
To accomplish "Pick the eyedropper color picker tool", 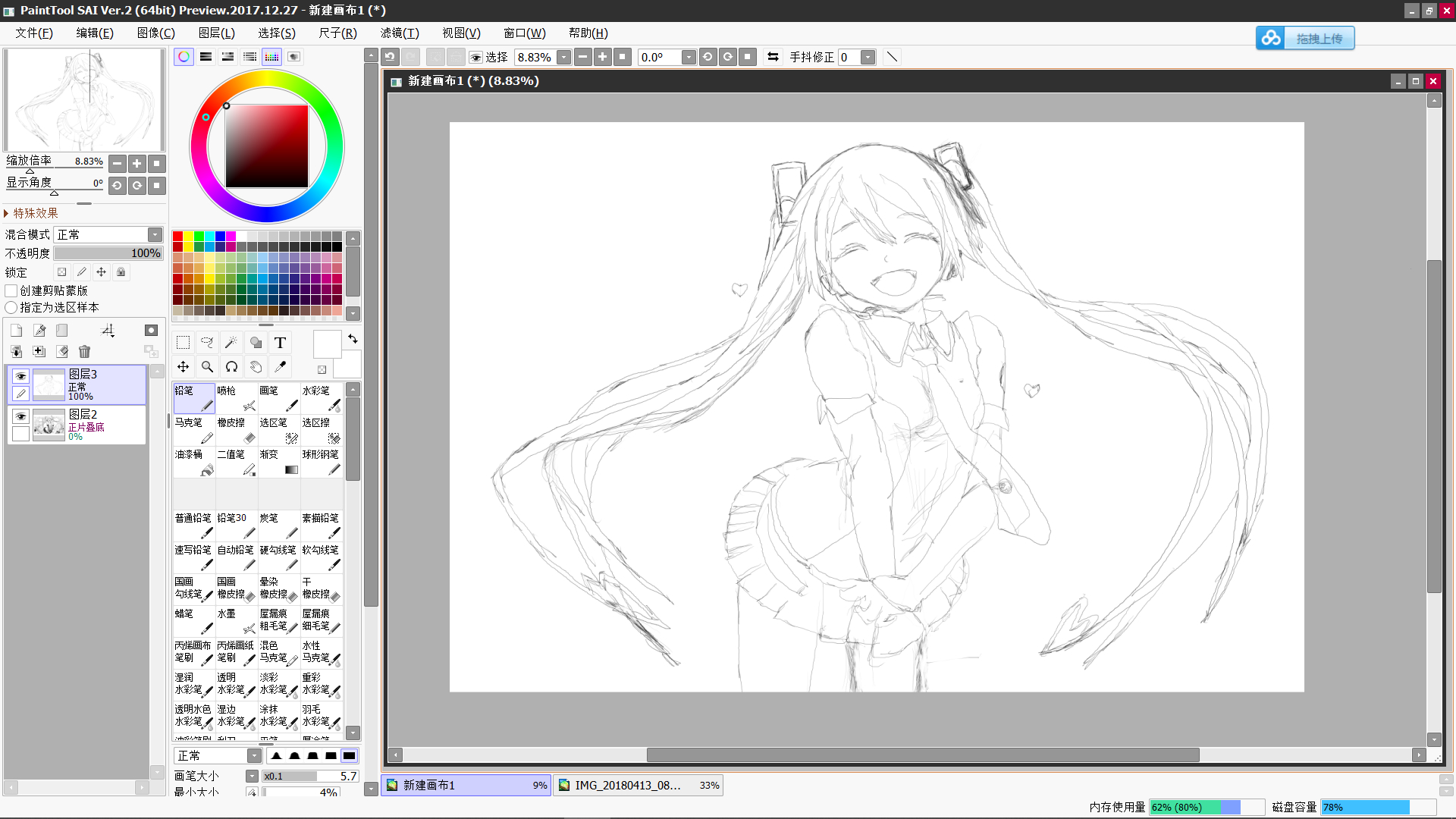I will [280, 367].
